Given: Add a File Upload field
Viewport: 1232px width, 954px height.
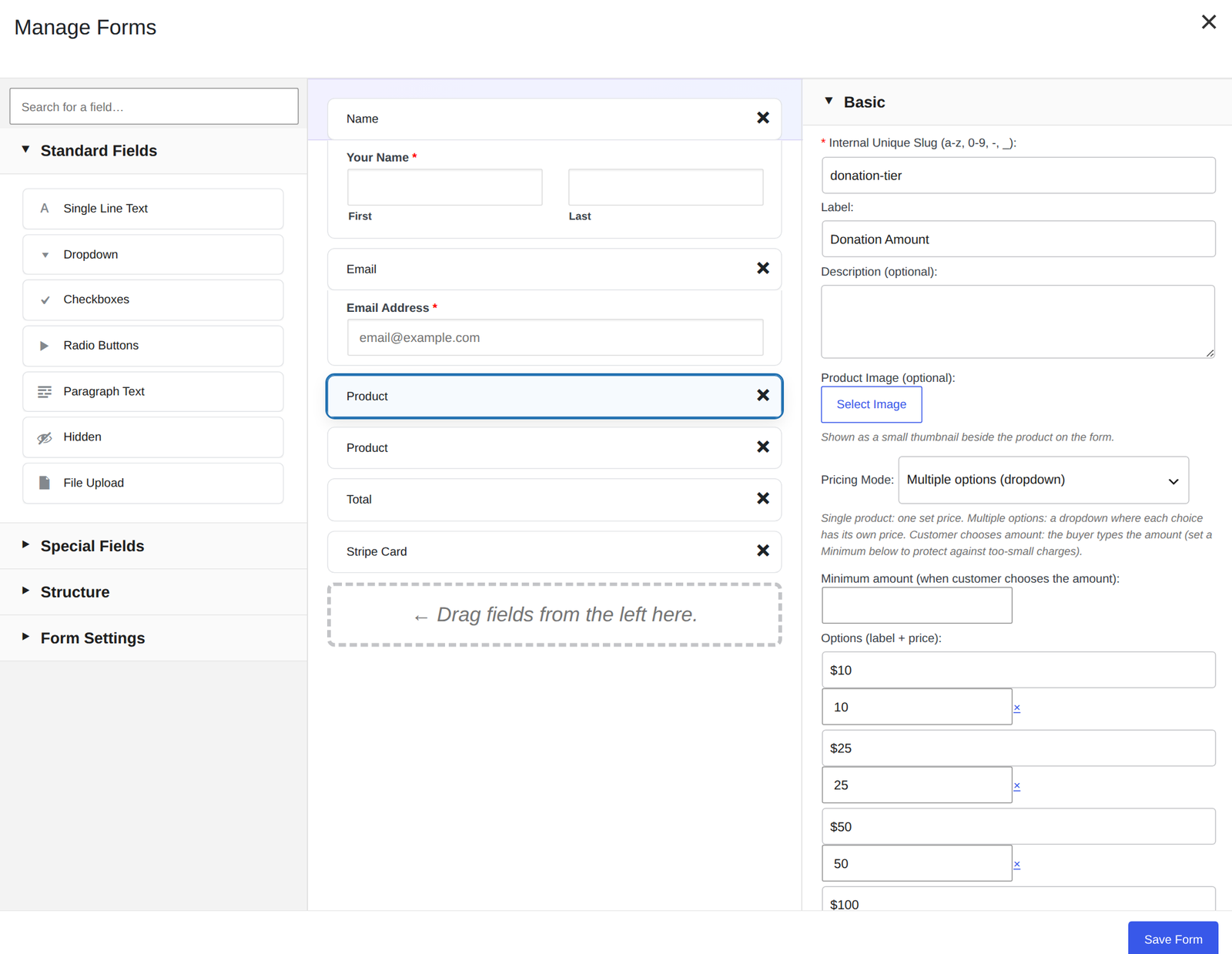Looking at the screenshot, I should click(153, 483).
